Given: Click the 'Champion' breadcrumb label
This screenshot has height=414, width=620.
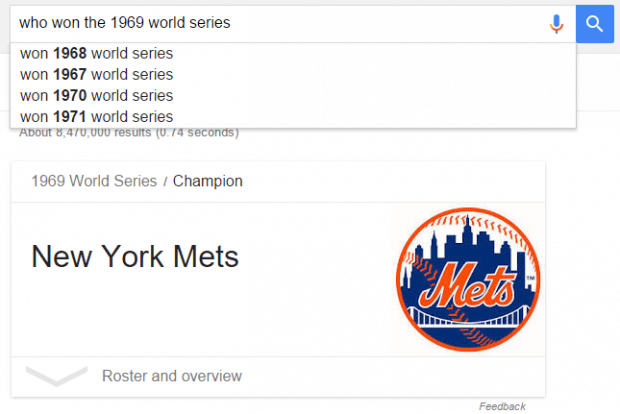Looking at the screenshot, I should click(208, 181).
